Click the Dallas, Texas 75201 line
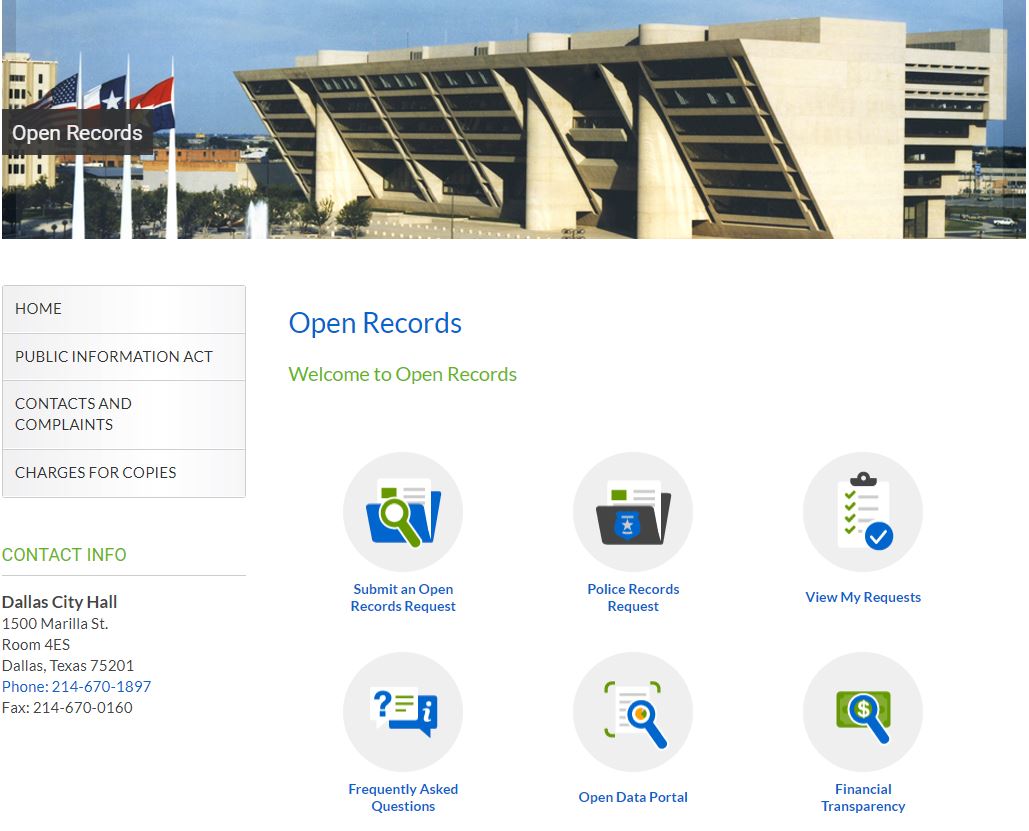The image size is (1029, 831). 68,666
